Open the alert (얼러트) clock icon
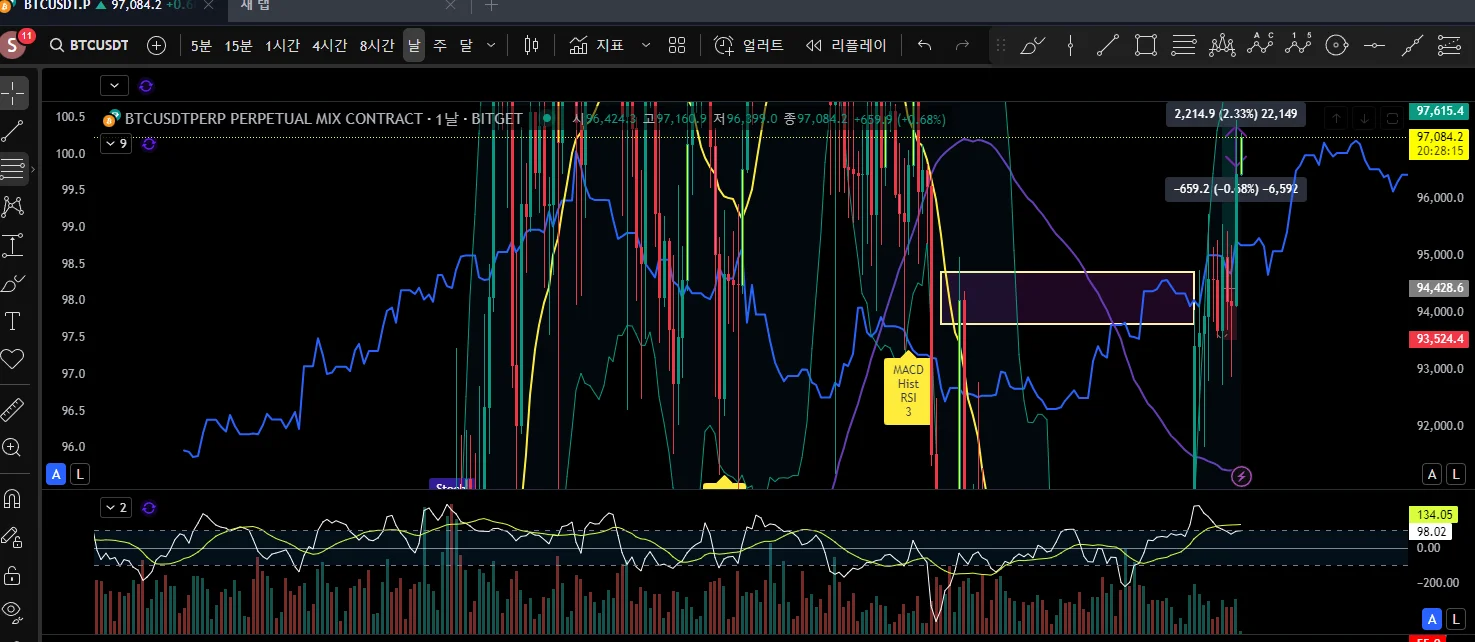Screen dimensions: 1475x642 point(723,46)
